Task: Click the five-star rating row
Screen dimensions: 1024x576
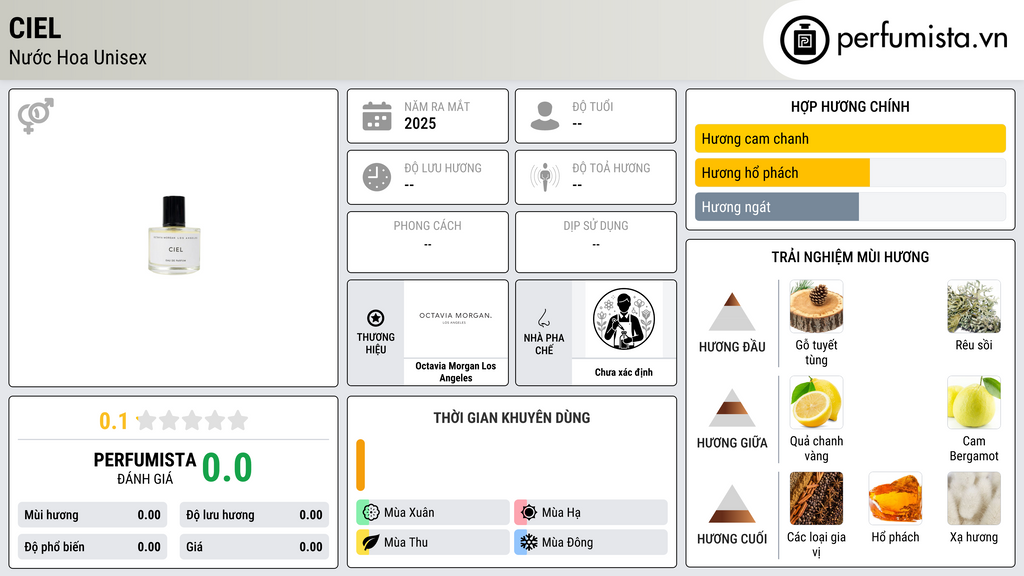Action: tap(193, 421)
